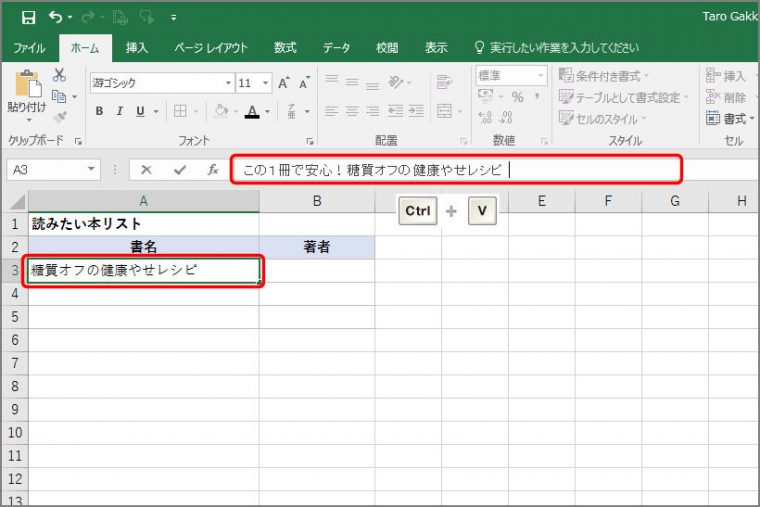Toggle Underline formatting

140,111
